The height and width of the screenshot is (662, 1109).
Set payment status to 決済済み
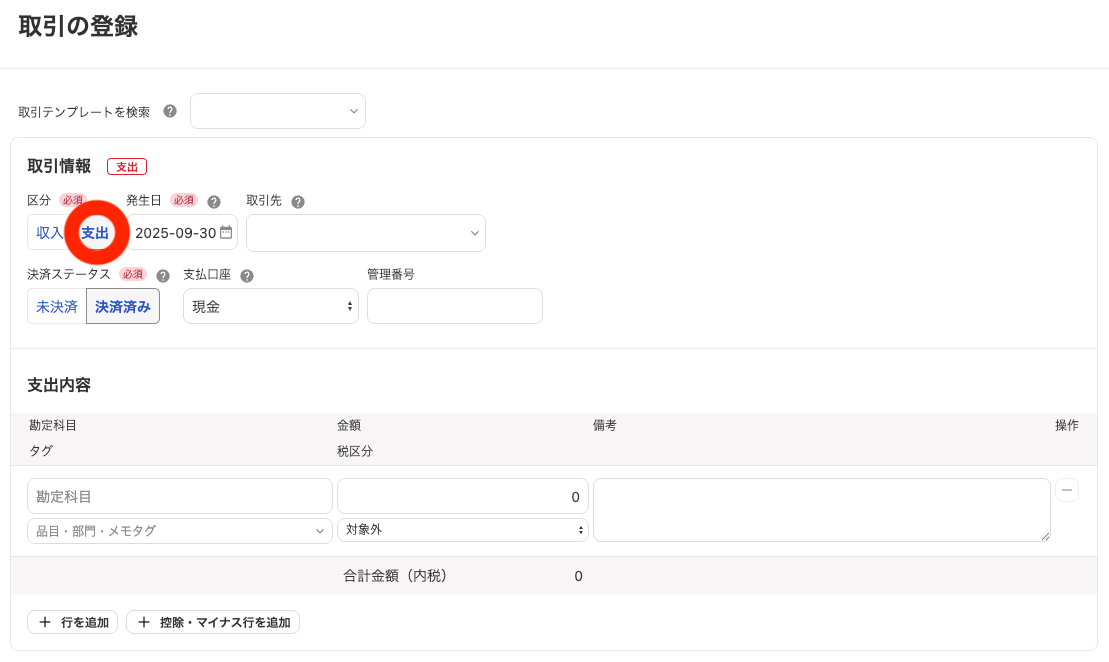click(123, 307)
